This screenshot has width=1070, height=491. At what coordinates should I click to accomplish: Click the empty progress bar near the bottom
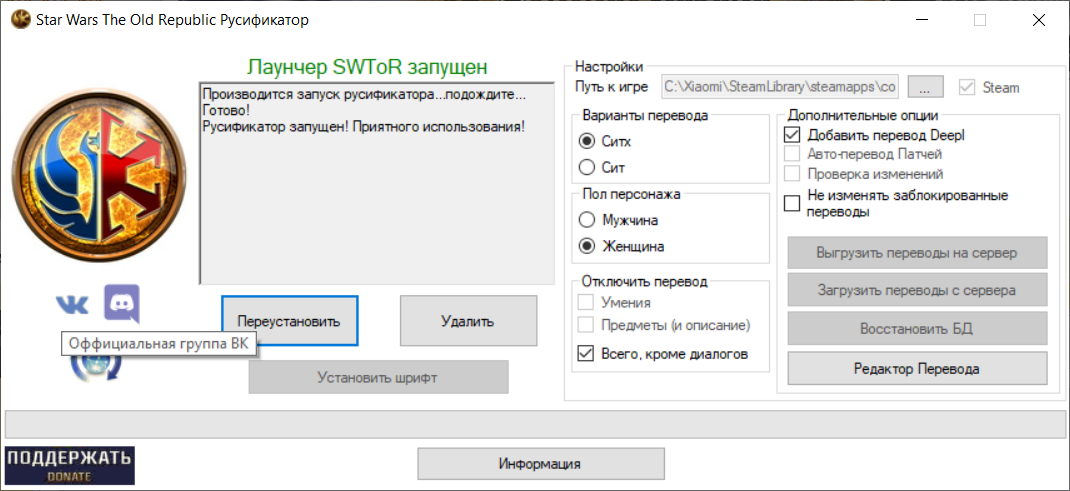coord(535,424)
